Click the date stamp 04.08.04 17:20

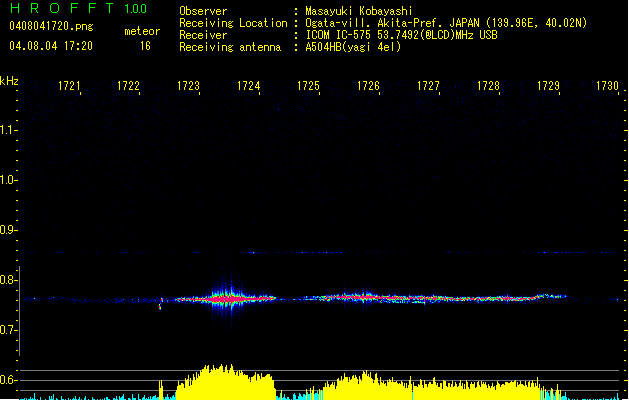(50, 46)
